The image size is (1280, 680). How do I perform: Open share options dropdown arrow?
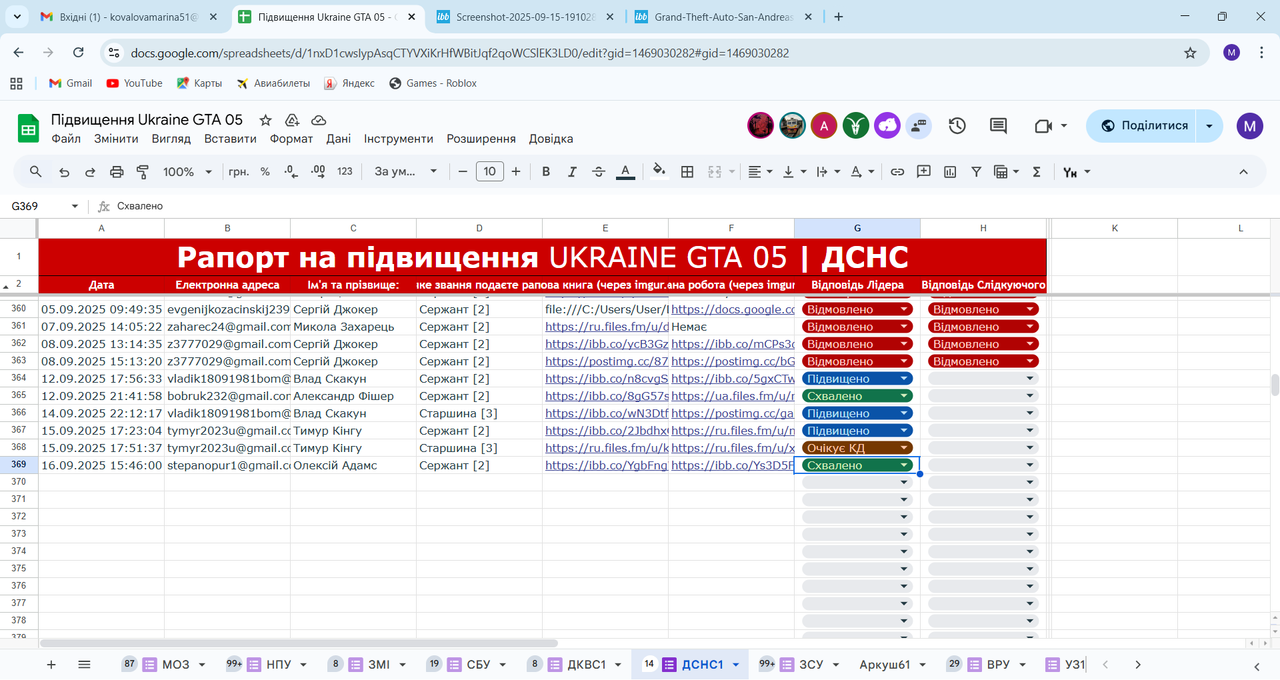coord(1210,126)
